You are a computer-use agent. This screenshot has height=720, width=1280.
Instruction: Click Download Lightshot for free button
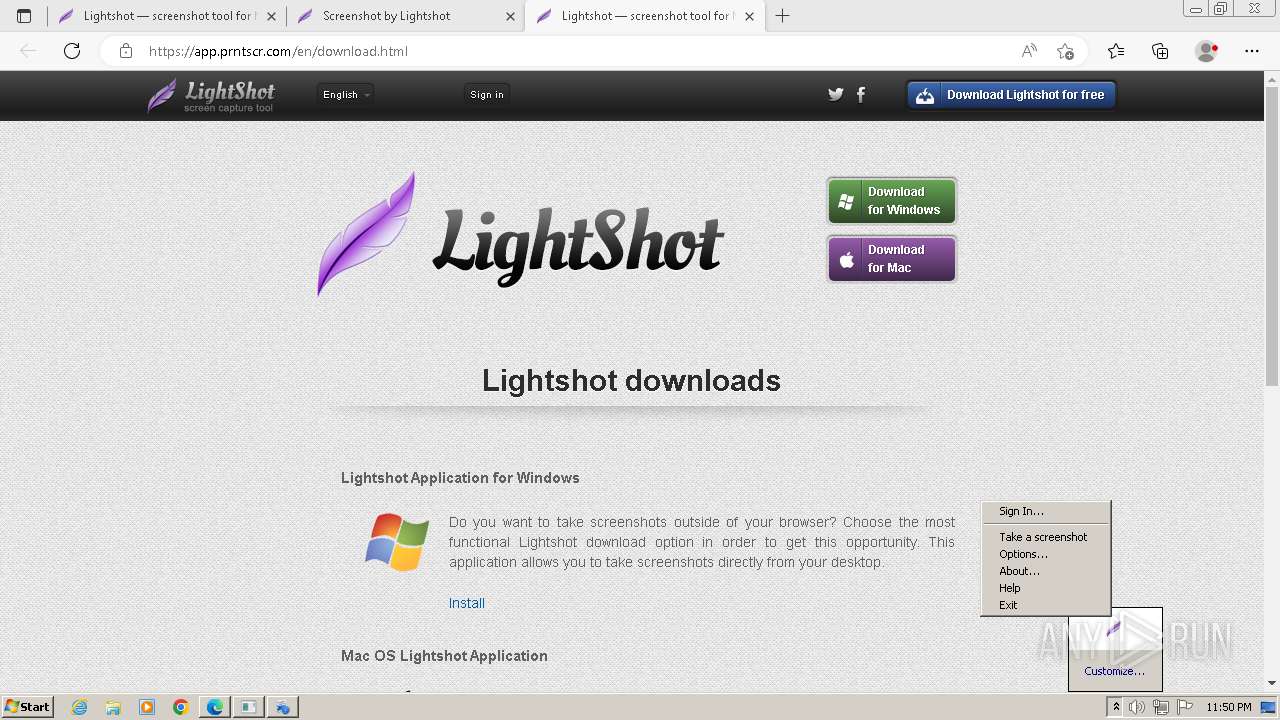coord(1011,95)
